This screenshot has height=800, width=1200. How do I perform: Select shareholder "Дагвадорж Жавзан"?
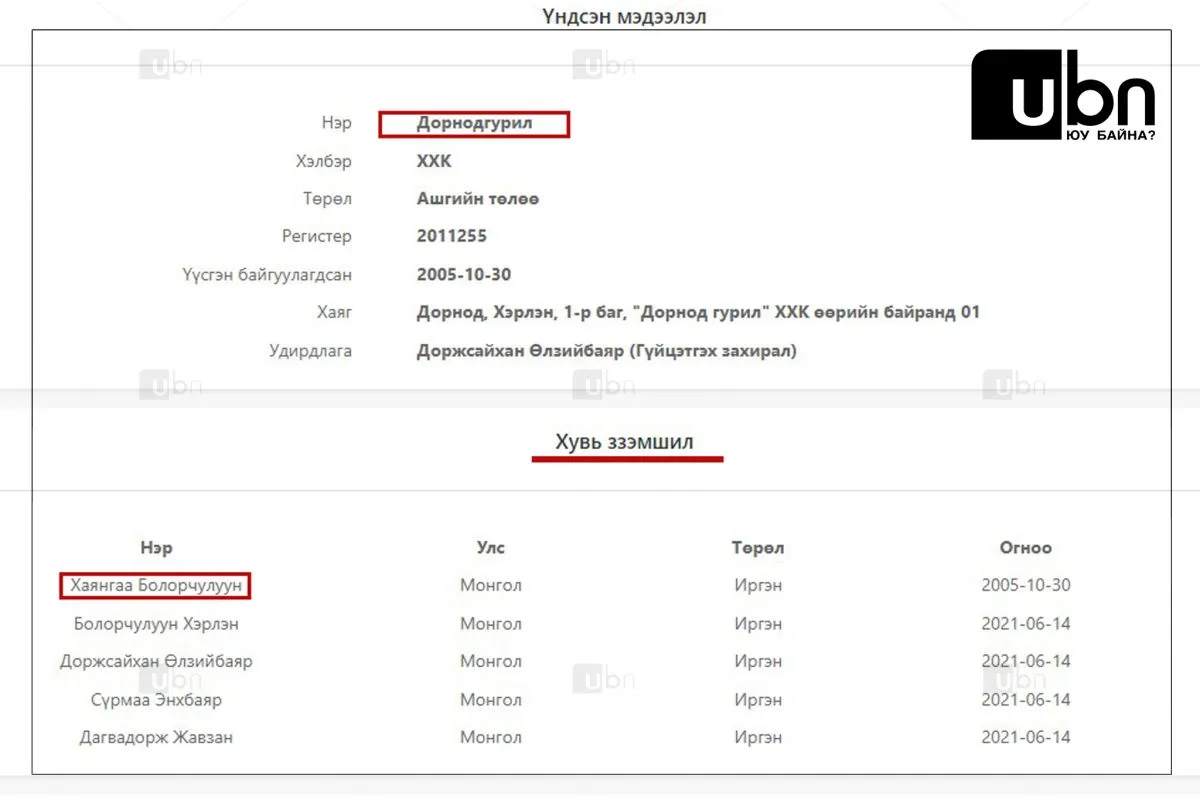pos(156,738)
